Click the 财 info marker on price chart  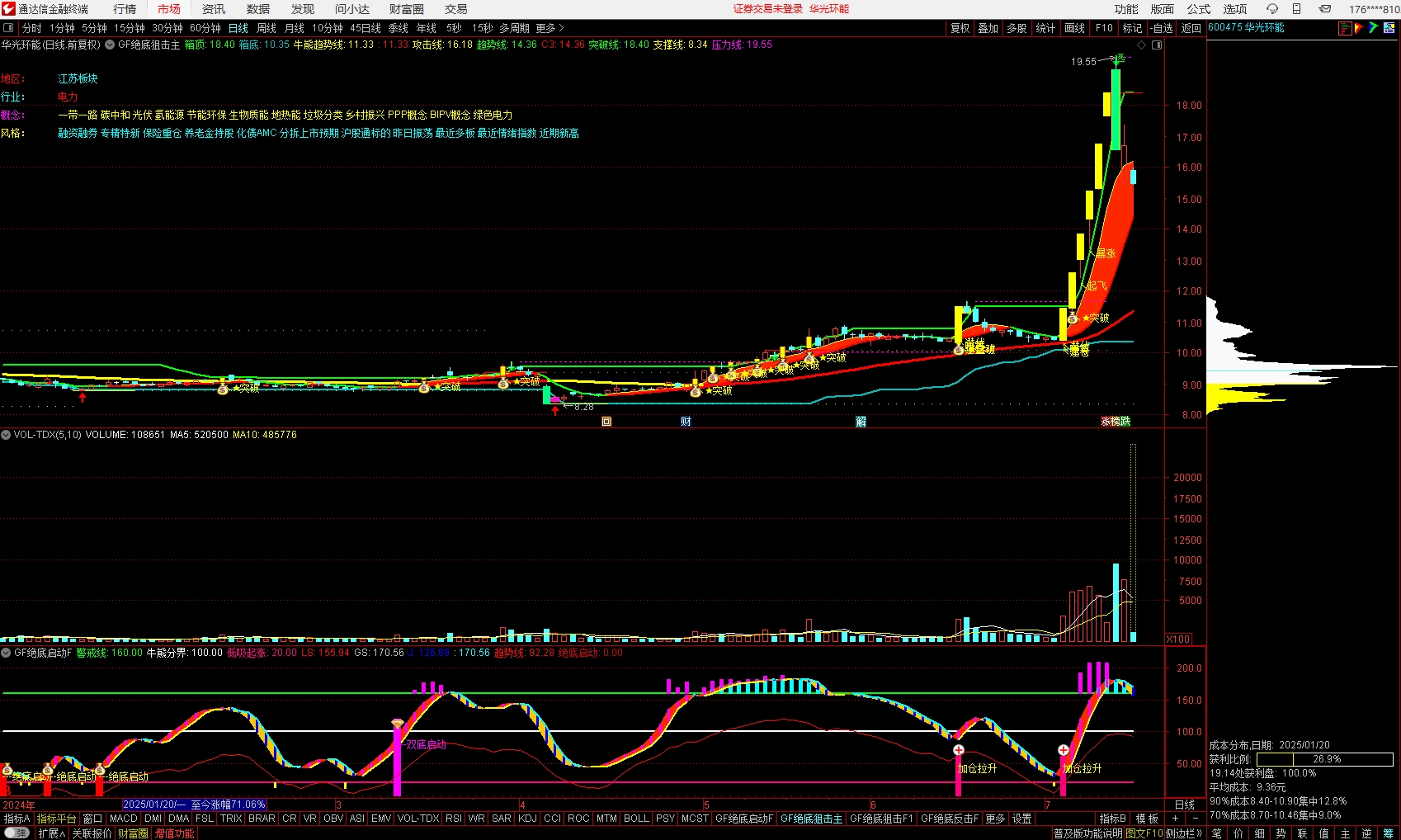[x=686, y=422]
